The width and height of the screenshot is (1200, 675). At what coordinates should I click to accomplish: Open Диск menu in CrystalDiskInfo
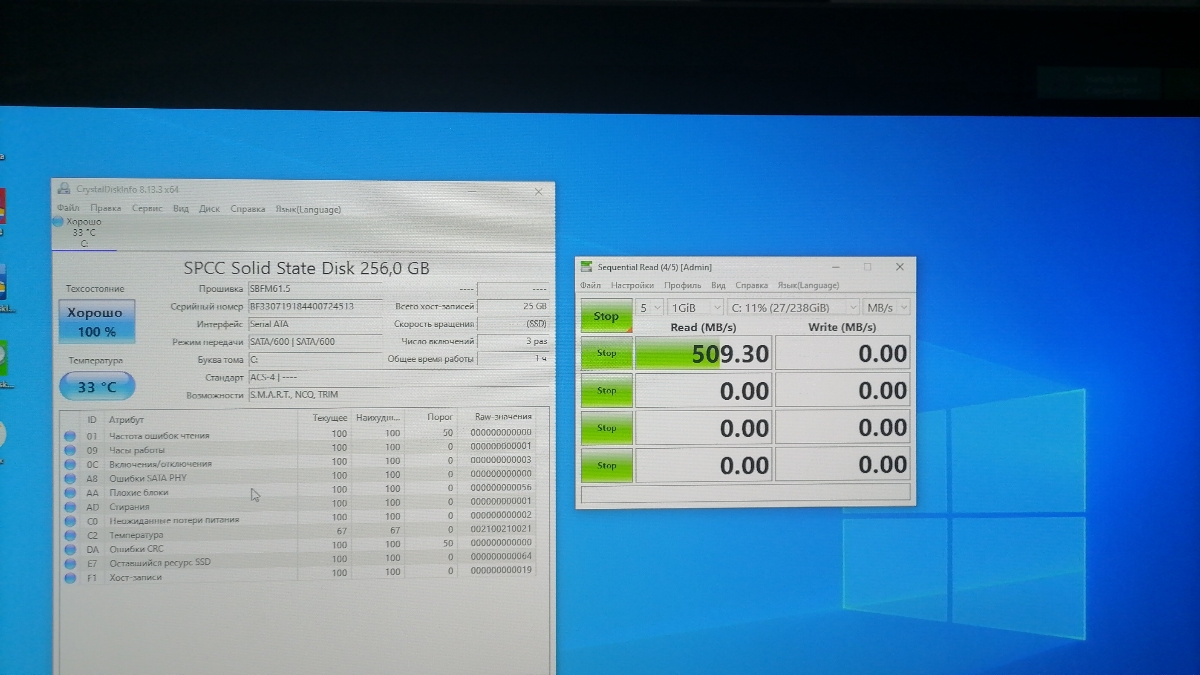click(209, 209)
